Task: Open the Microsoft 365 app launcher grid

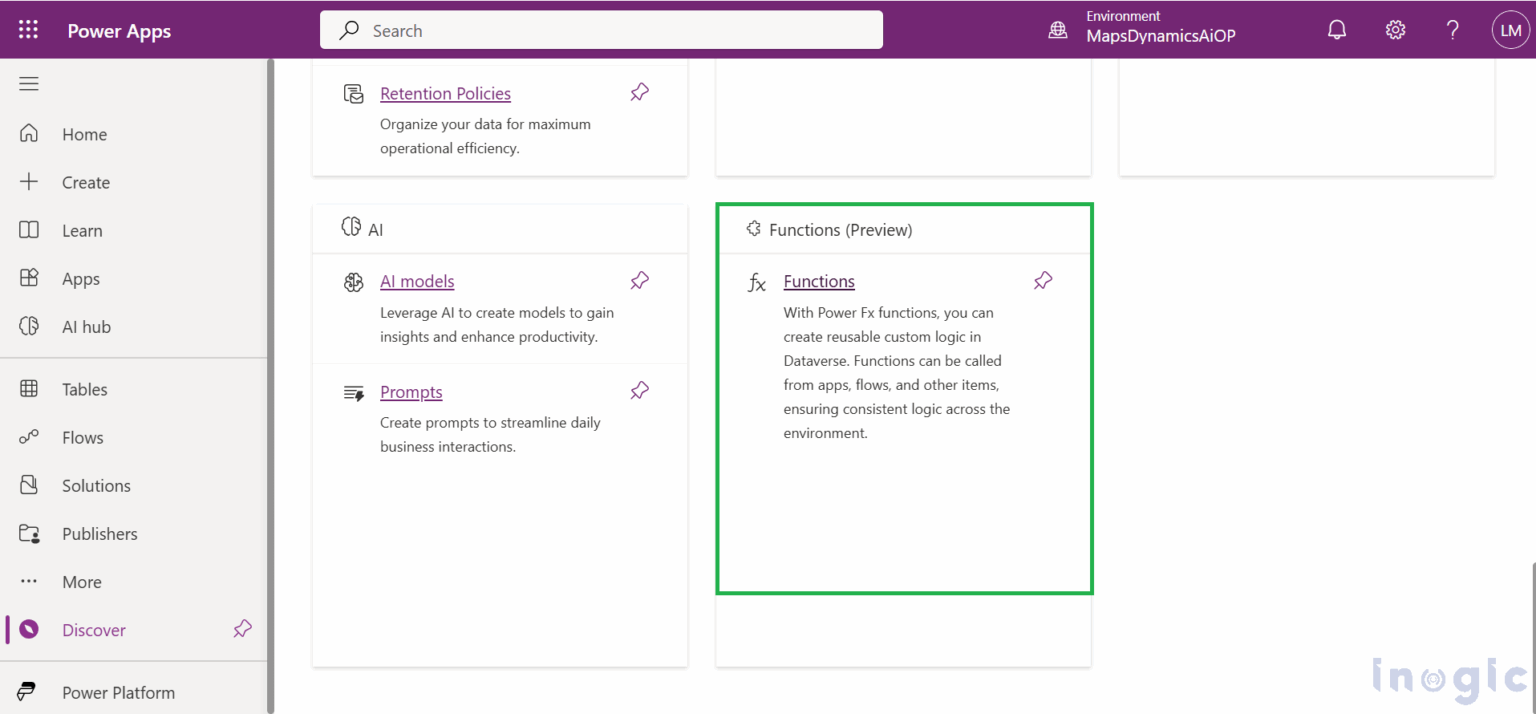Action: pos(27,29)
